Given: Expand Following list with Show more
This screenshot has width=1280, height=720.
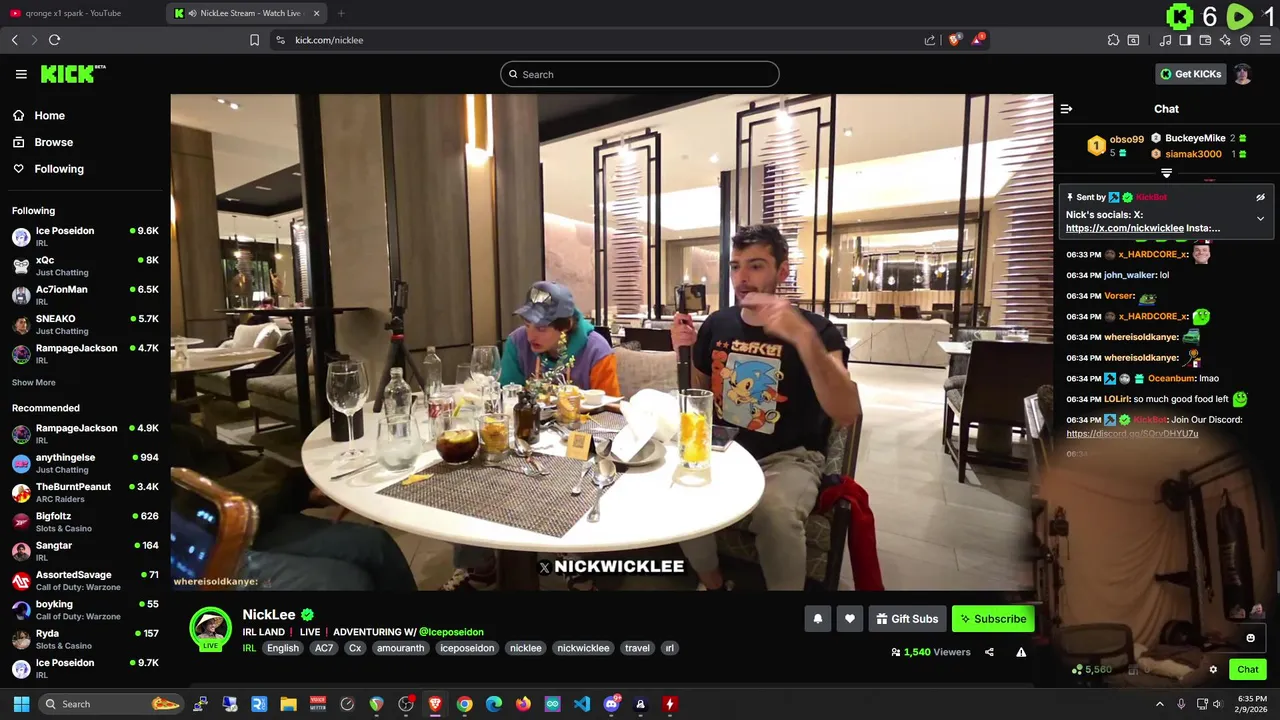Looking at the screenshot, I should 33,382.
